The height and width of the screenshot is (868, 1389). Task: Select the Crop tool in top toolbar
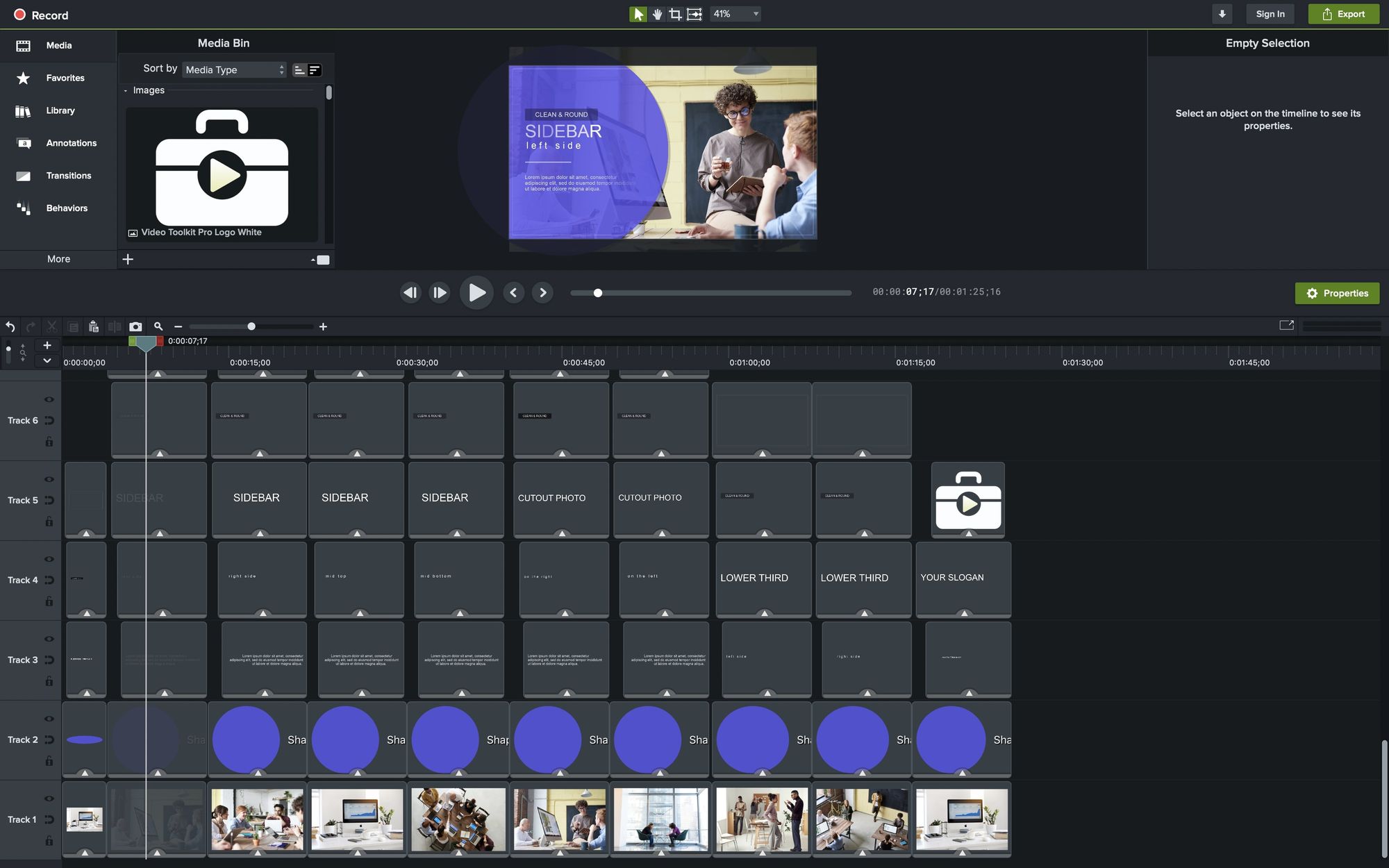click(675, 14)
